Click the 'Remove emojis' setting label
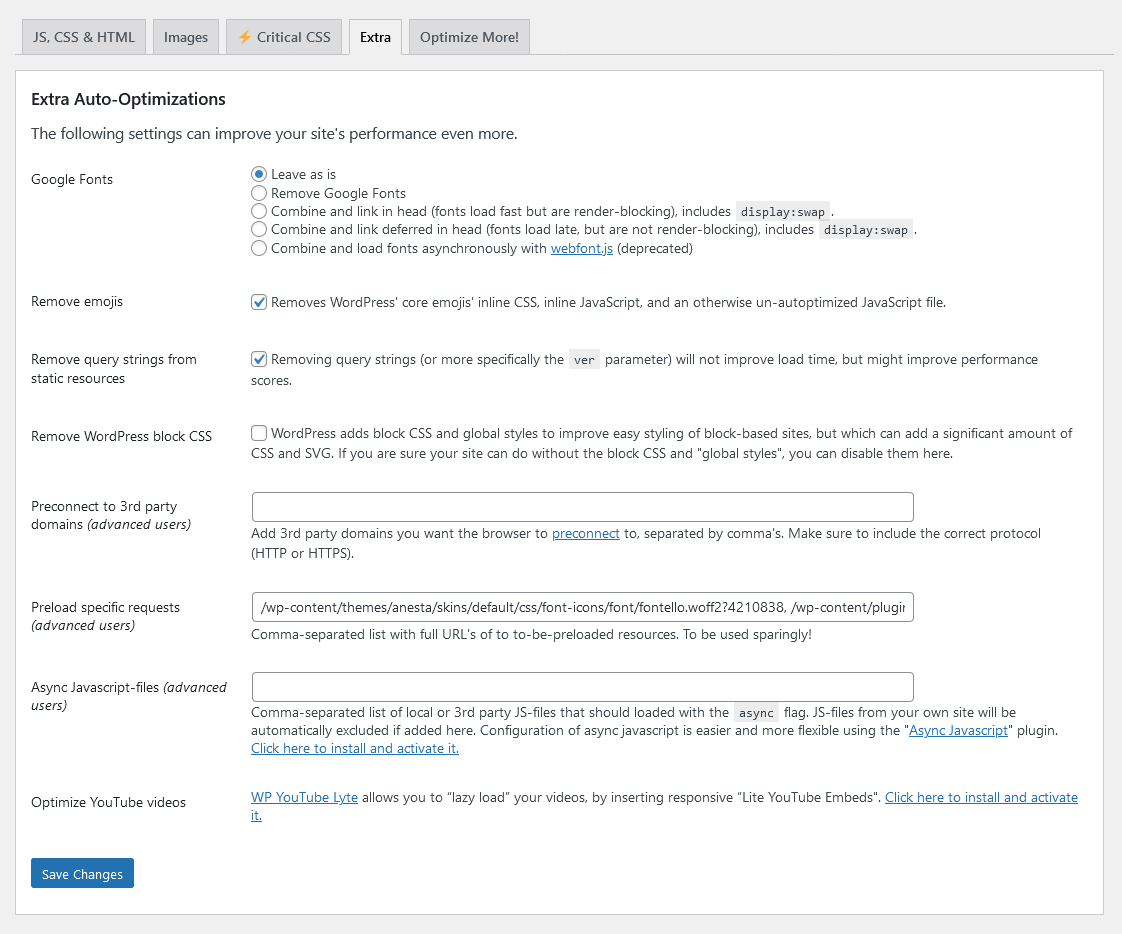Screen dimensions: 1122x934 pos(77,301)
